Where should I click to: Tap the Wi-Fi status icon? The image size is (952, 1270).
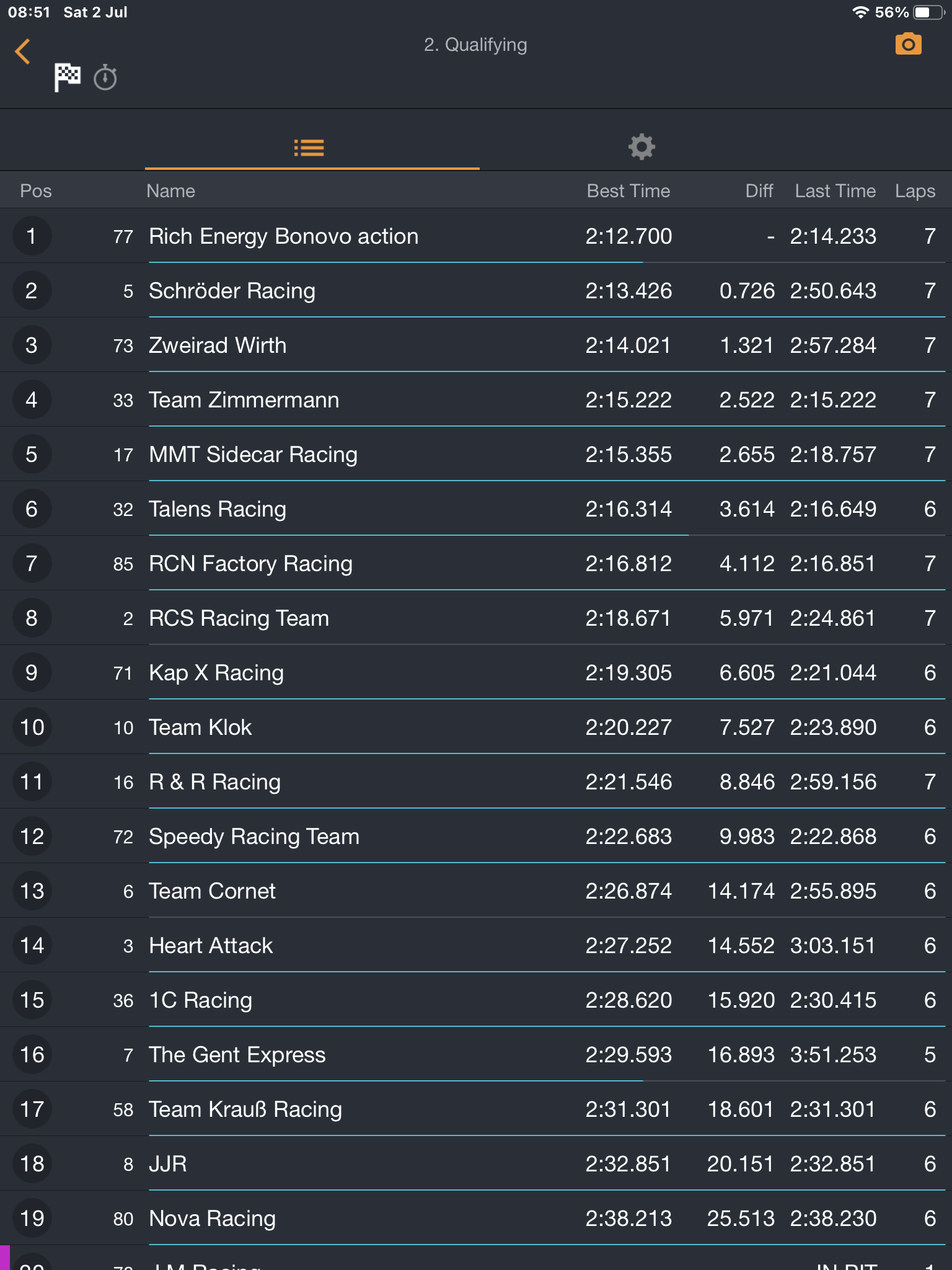click(x=860, y=12)
